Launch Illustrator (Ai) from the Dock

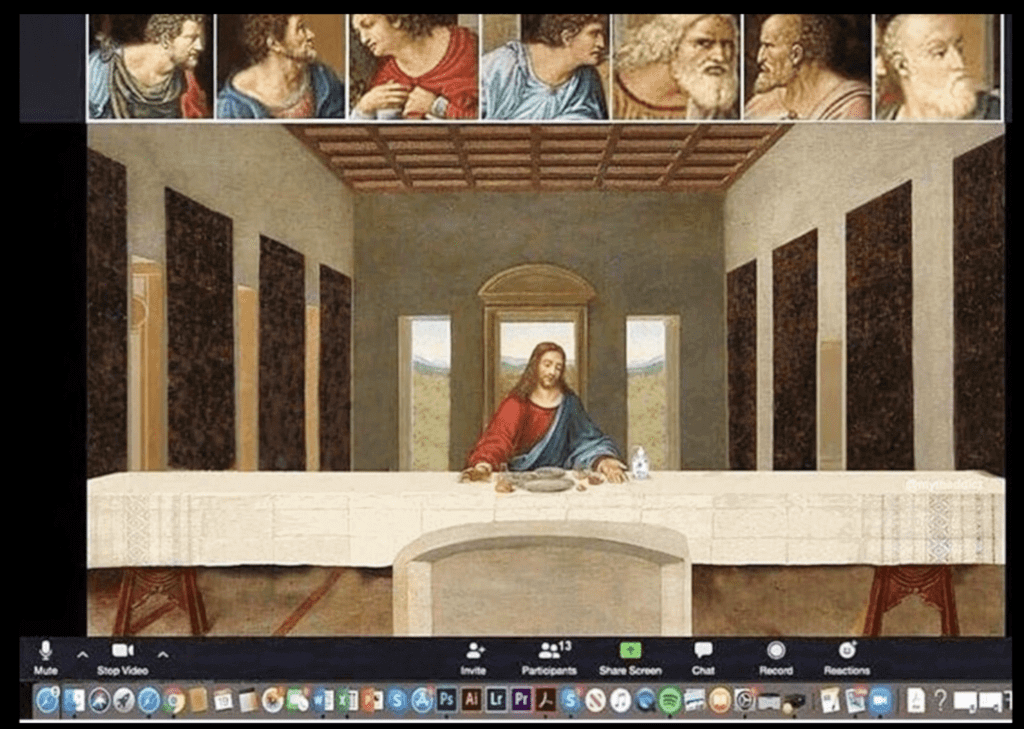[x=472, y=700]
